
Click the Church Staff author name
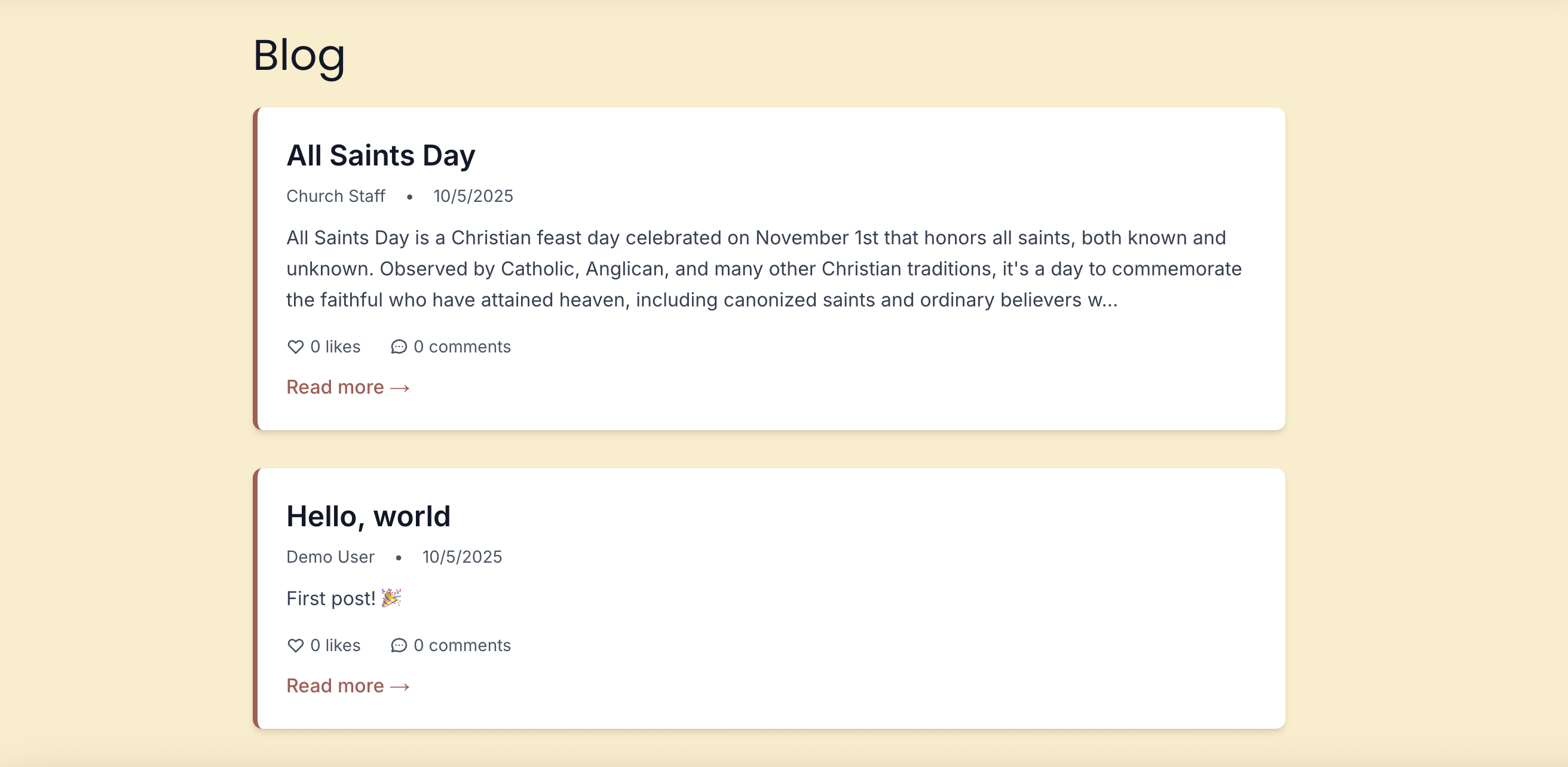tap(336, 196)
